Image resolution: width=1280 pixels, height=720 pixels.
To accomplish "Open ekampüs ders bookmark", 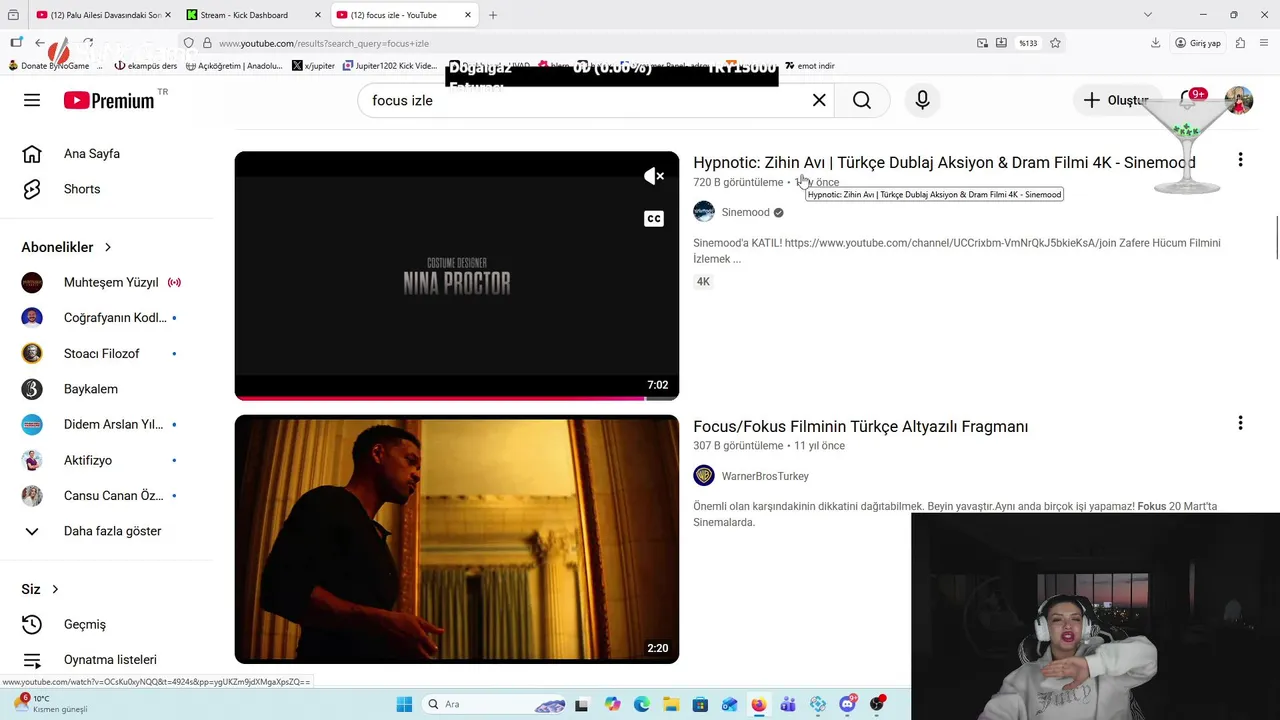I will 146,66.
